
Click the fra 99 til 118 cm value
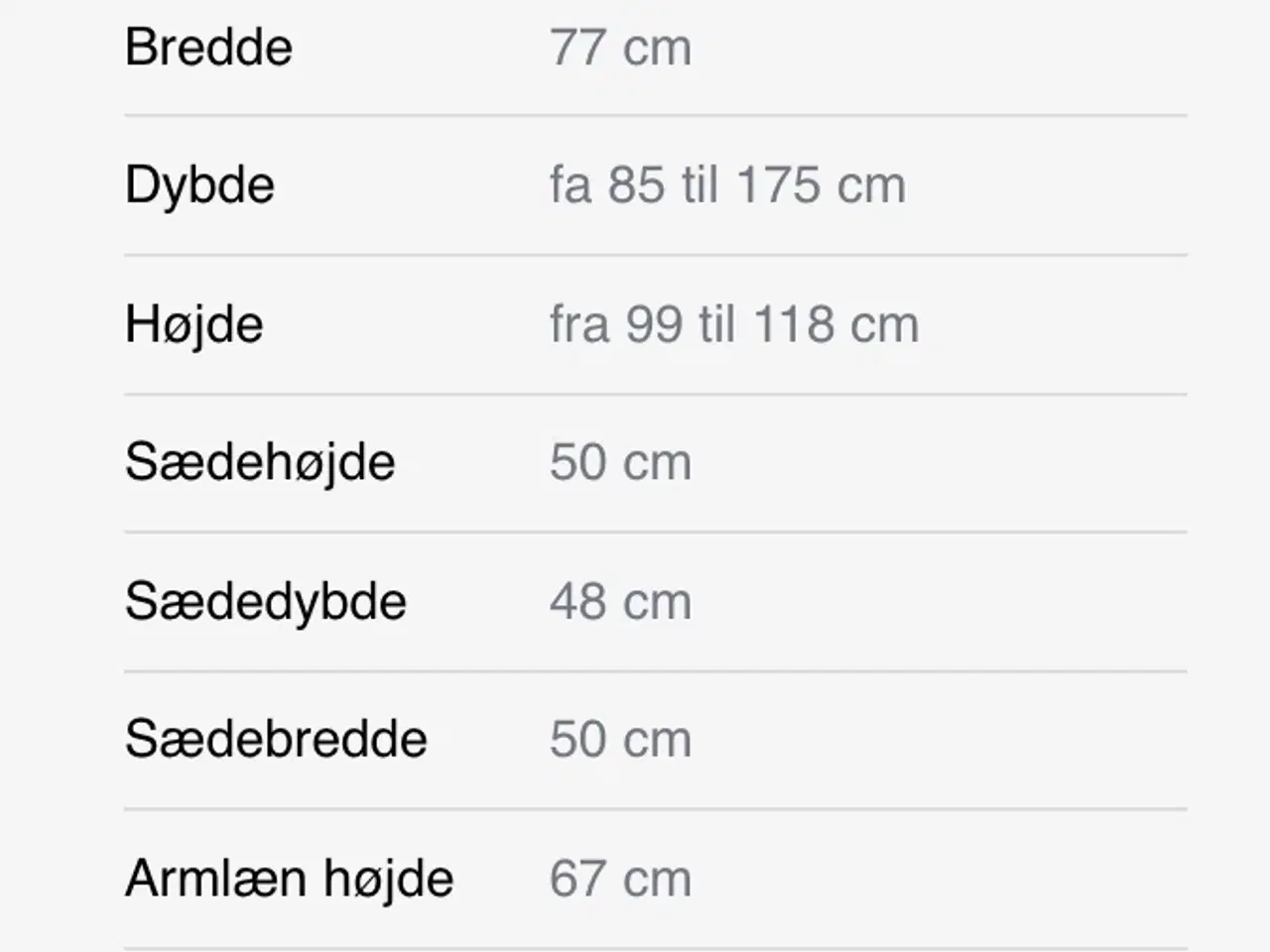[734, 323]
